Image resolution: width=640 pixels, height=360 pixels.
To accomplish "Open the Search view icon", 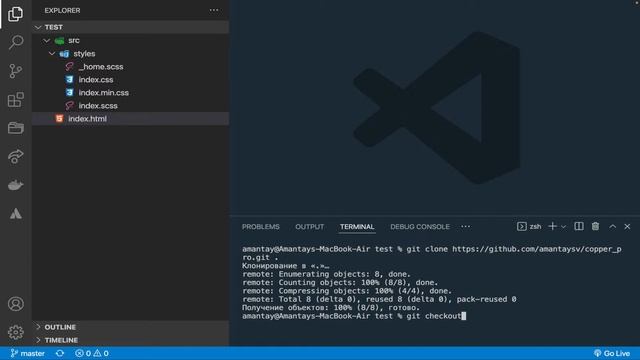I will [16, 42].
